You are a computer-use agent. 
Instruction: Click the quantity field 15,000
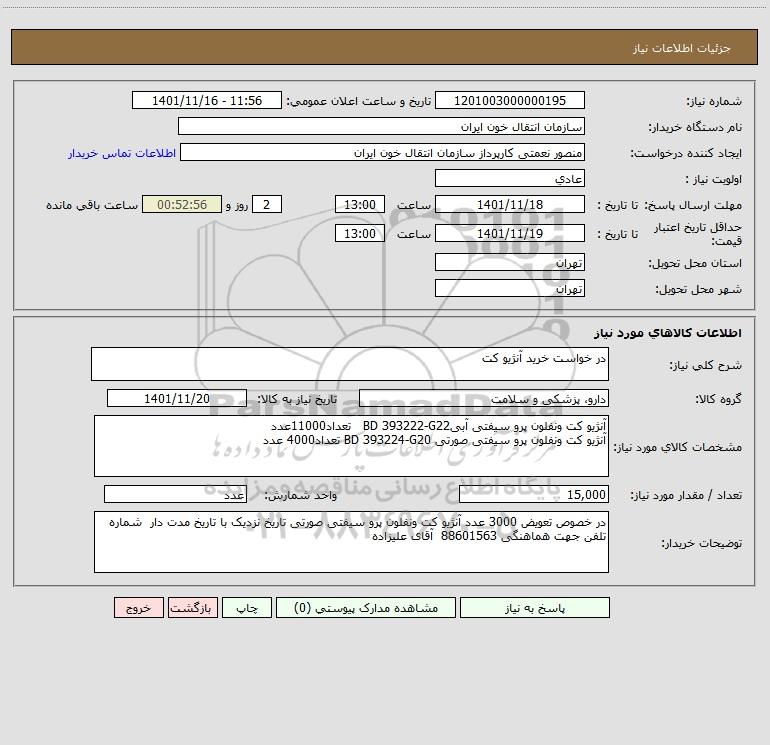[x=534, y=495]
